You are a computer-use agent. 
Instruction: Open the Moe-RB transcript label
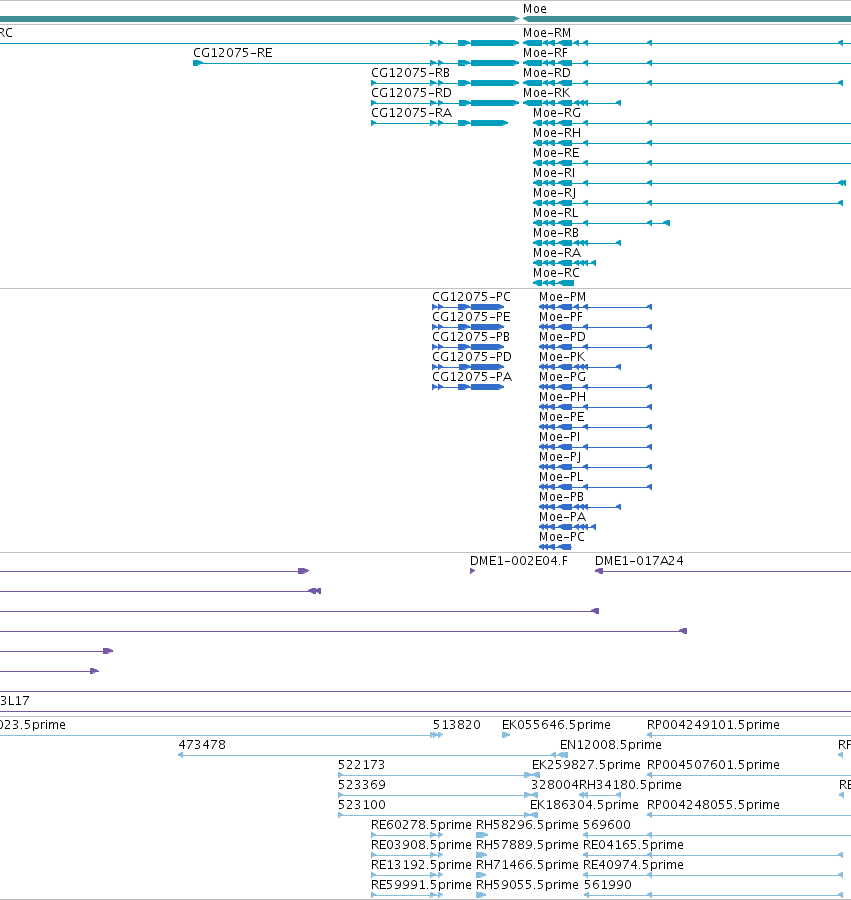[x=555, y=233]
